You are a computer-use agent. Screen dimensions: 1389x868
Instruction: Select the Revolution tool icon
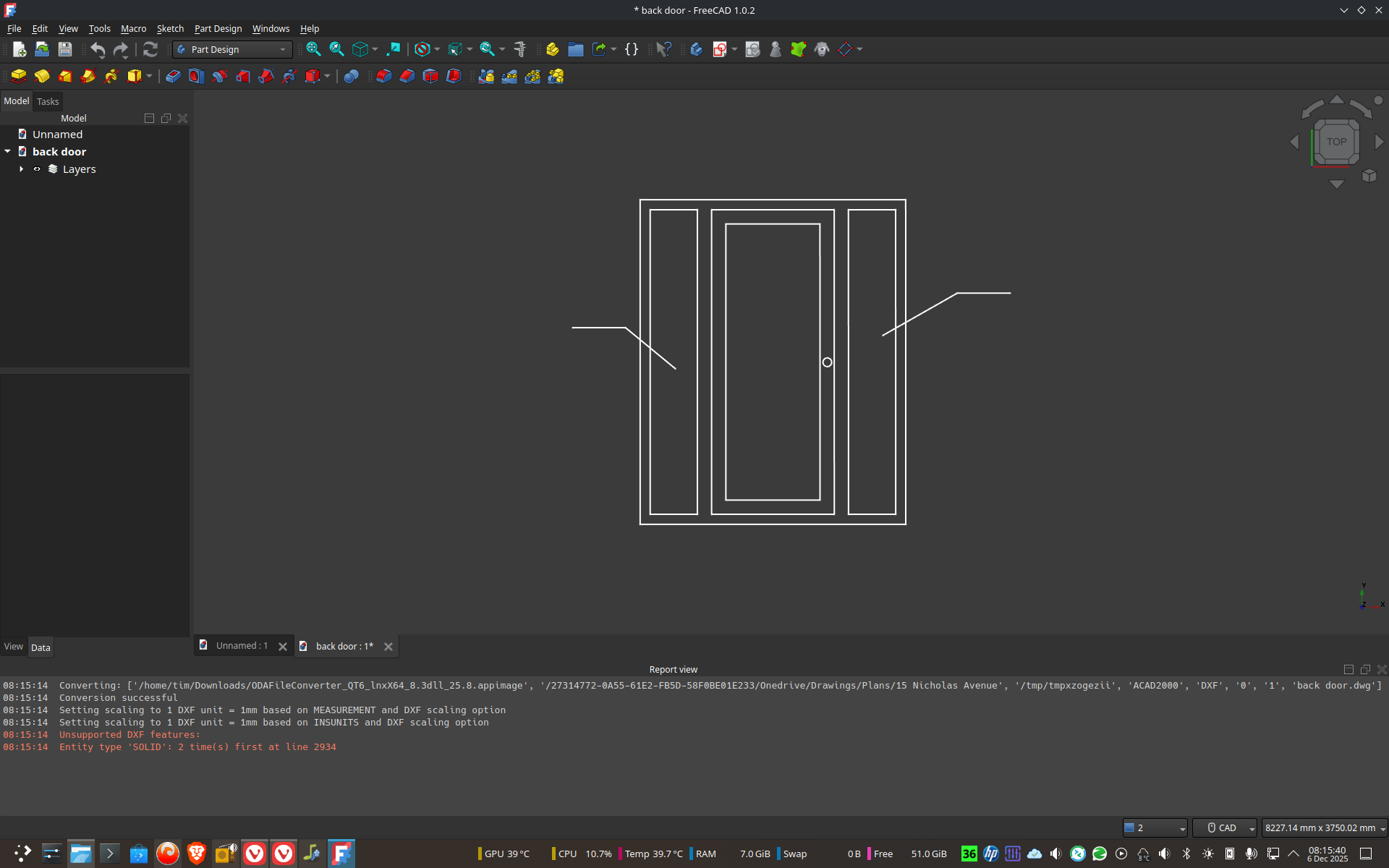click(42, 76)
